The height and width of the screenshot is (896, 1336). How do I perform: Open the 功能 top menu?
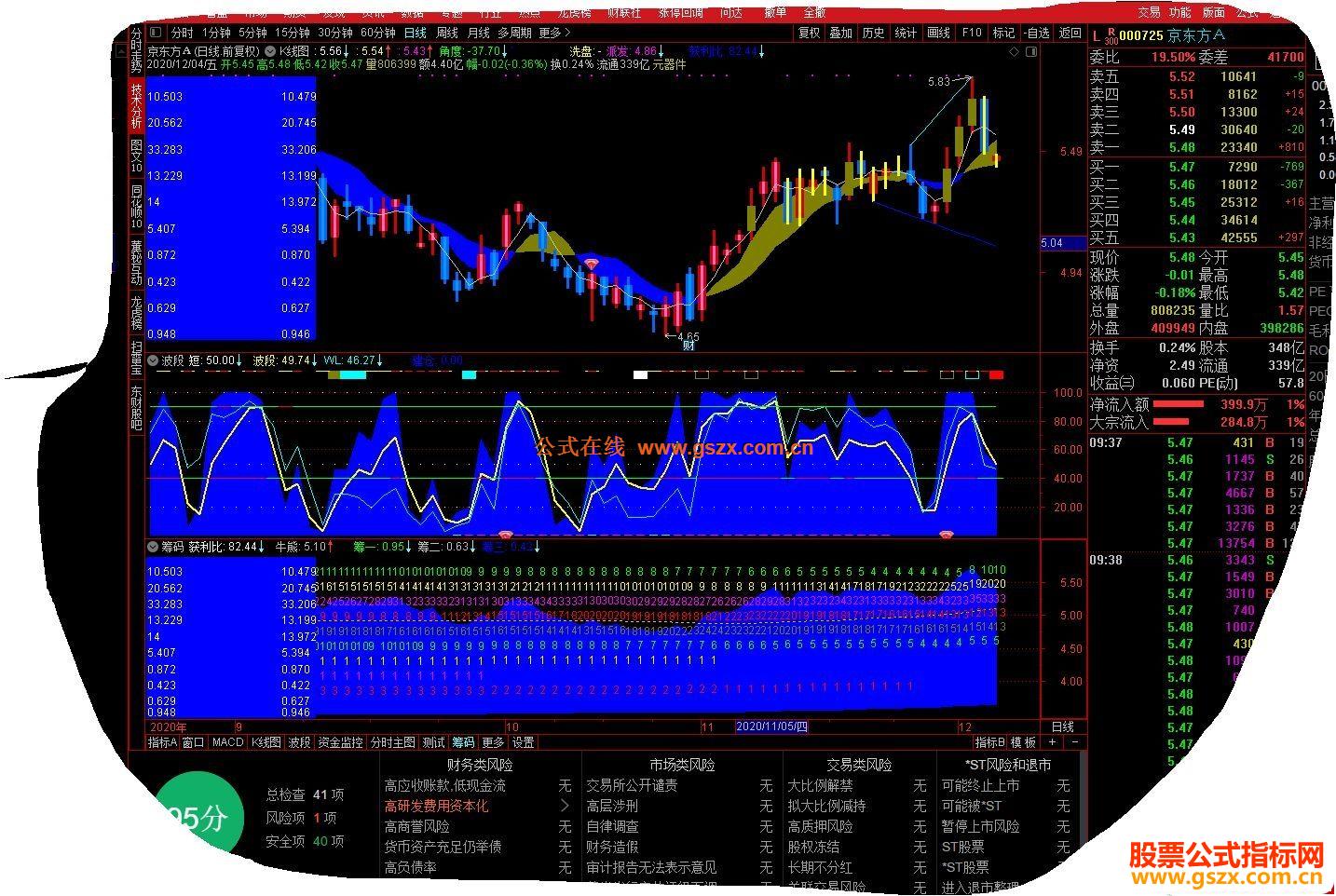coord(1180,12)
